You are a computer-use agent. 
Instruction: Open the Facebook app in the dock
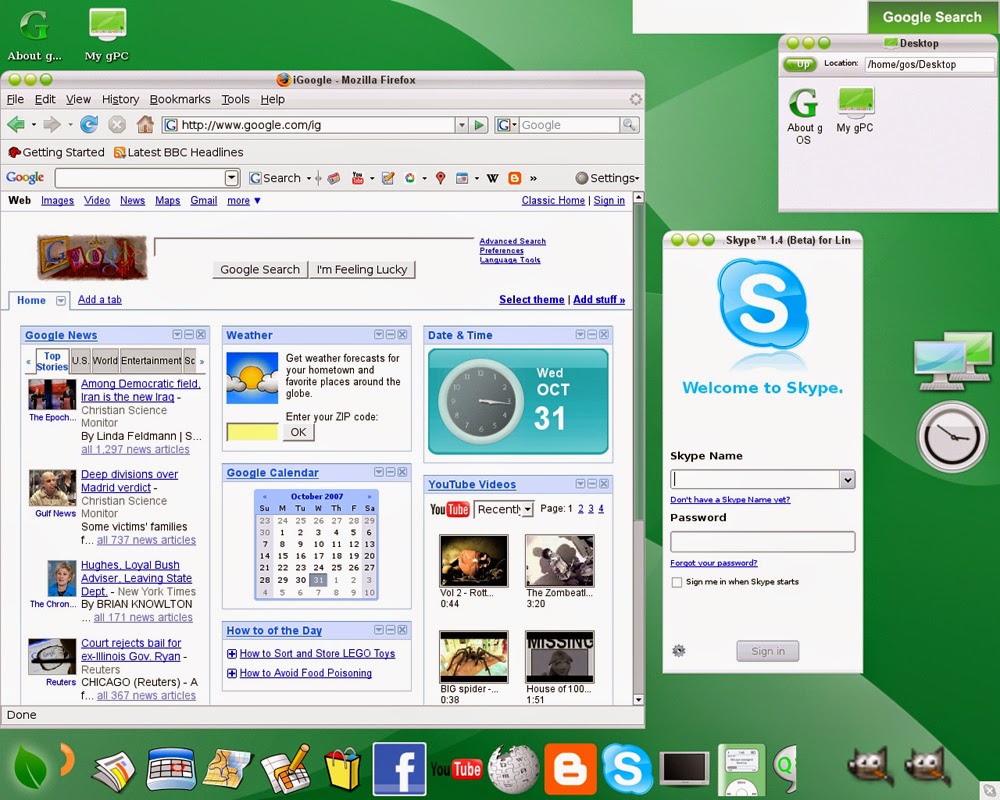point(399,768)
